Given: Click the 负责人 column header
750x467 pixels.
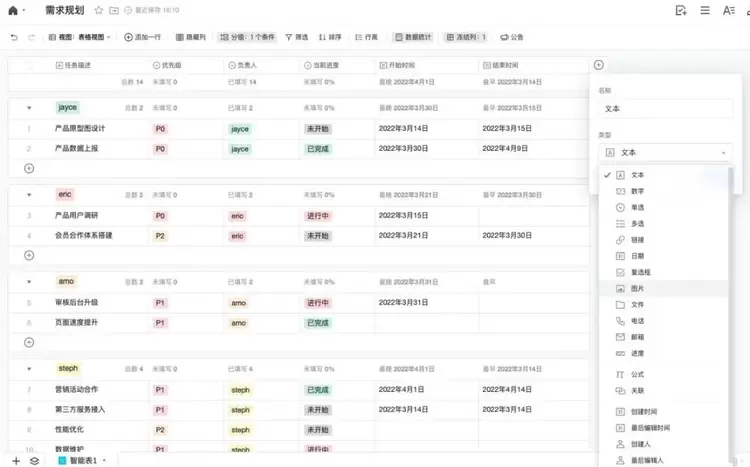Looking at the screenshot, I should click(243, 65).
